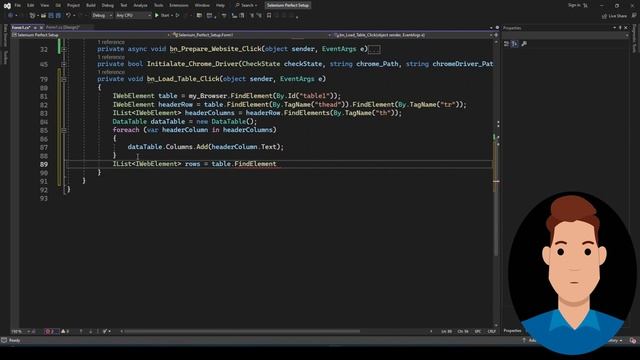Screen dimensions: 640x360
Task: Click the CRLF line ending indicator
Action: pyautogui.click(x=491, y=331)
